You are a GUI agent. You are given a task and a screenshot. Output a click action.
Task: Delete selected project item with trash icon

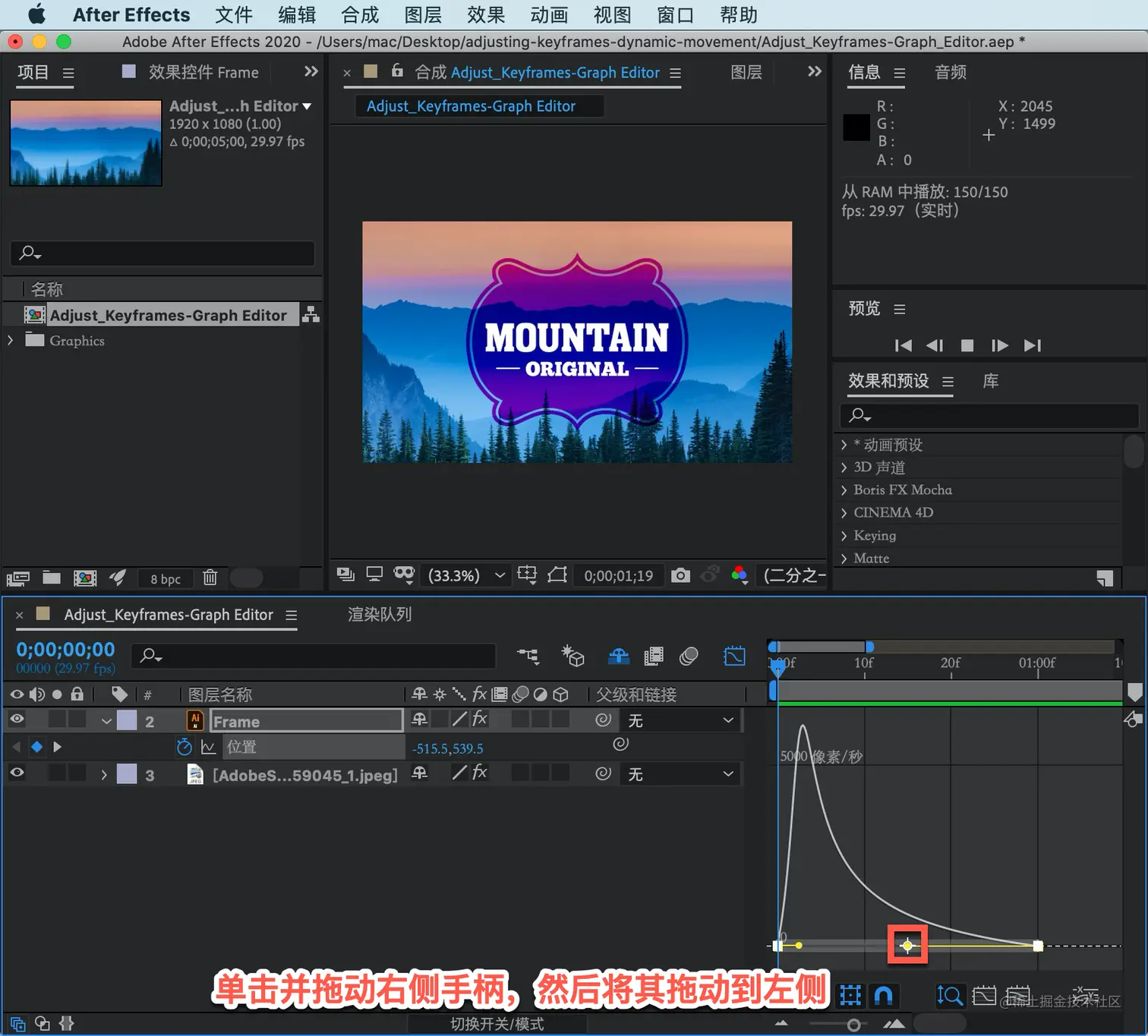pyautogui.click(x=210, y=578)
